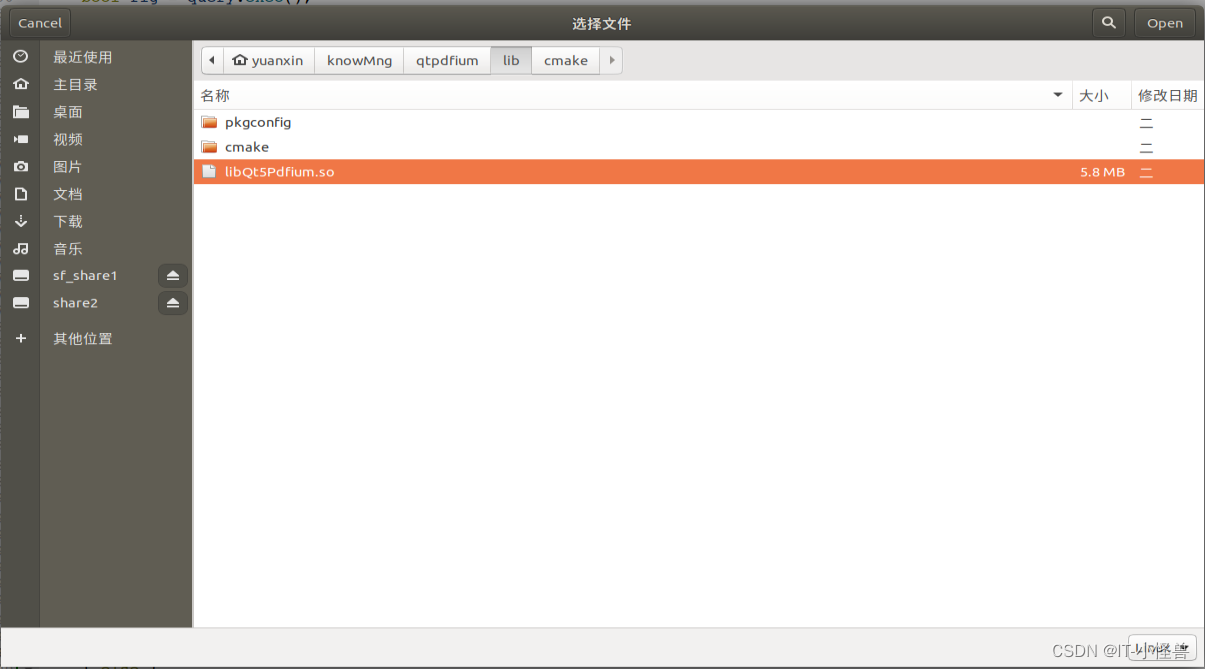Navigate to the lib breadcrumb tab

[511, 60]
